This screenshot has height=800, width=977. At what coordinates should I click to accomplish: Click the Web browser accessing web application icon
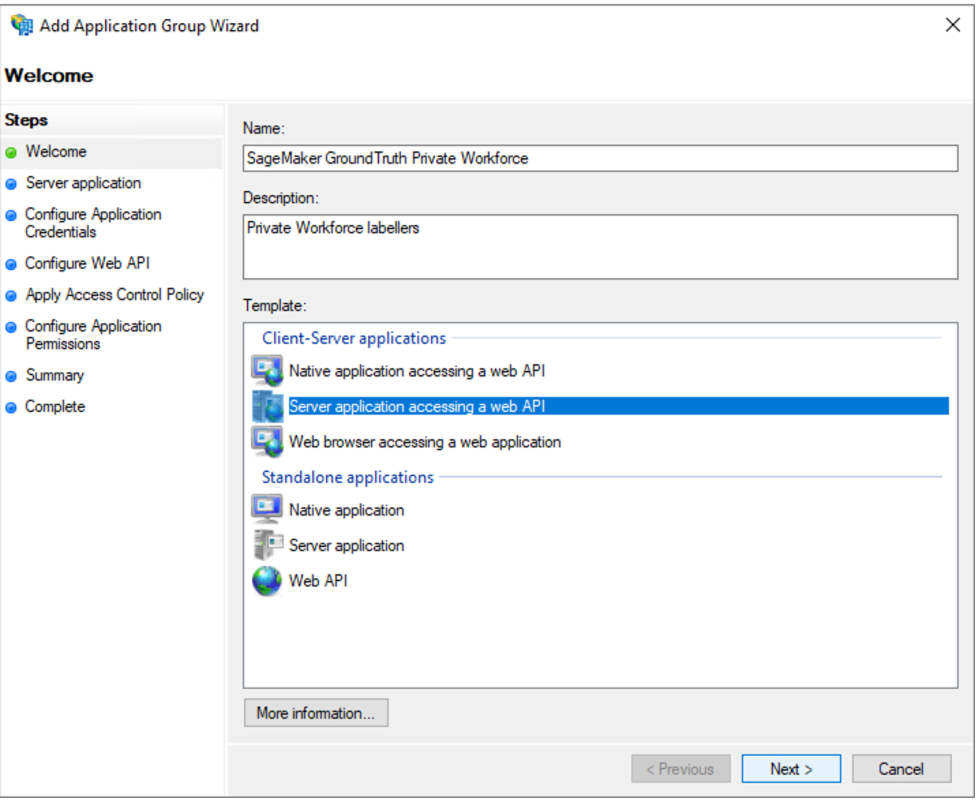pyautogui.click(x=267, y=442)
